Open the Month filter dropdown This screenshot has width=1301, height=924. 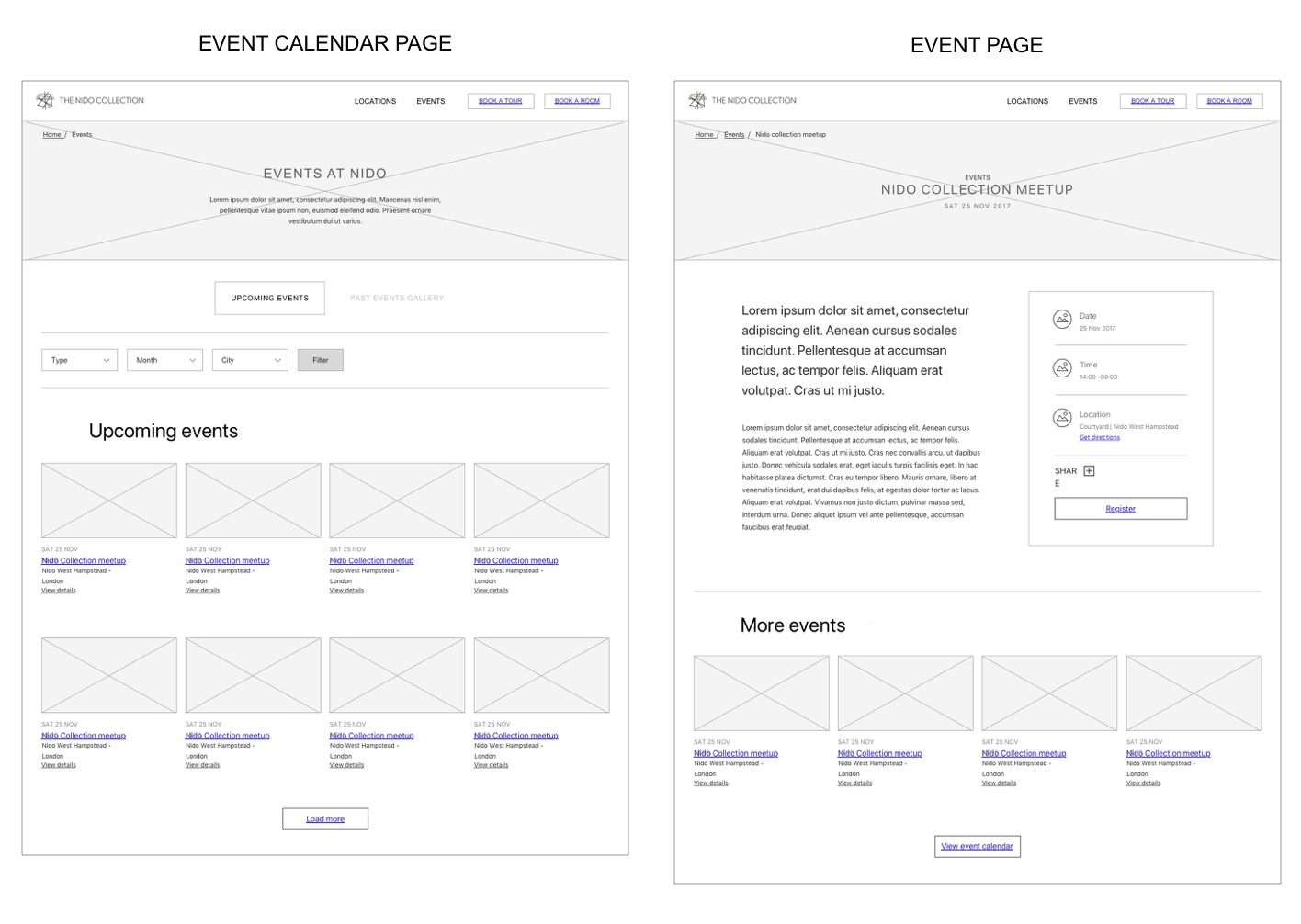(x=164, y=359)
